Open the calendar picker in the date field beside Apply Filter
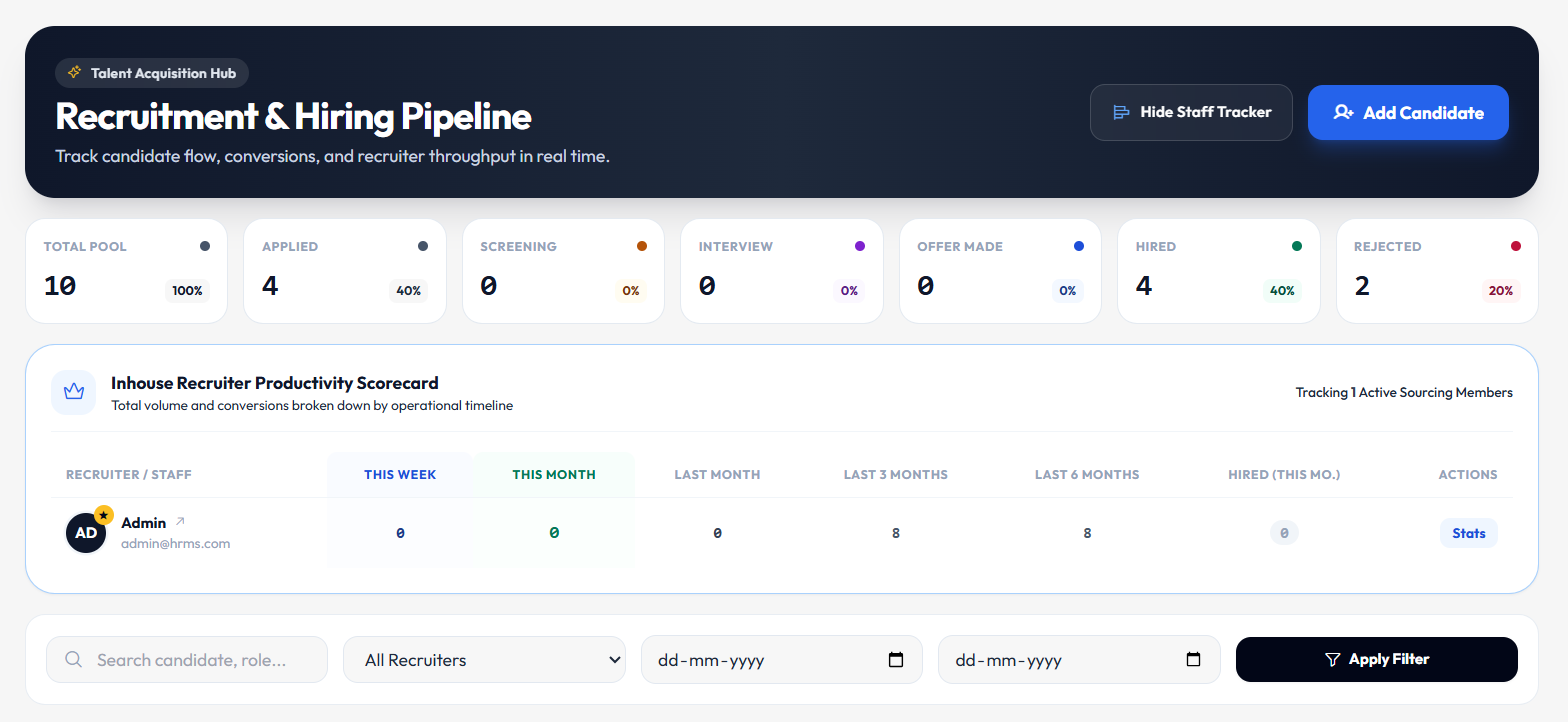1568x722 pixels. point(1193,660)
